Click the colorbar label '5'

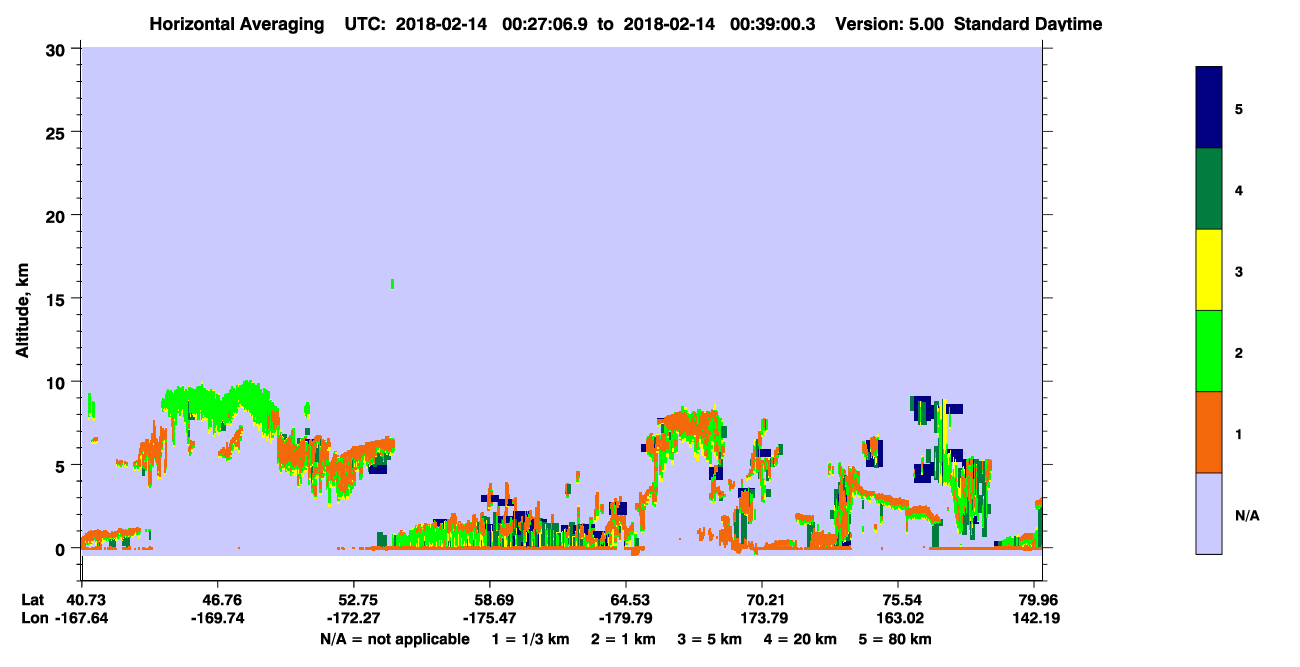(1239, 108)
